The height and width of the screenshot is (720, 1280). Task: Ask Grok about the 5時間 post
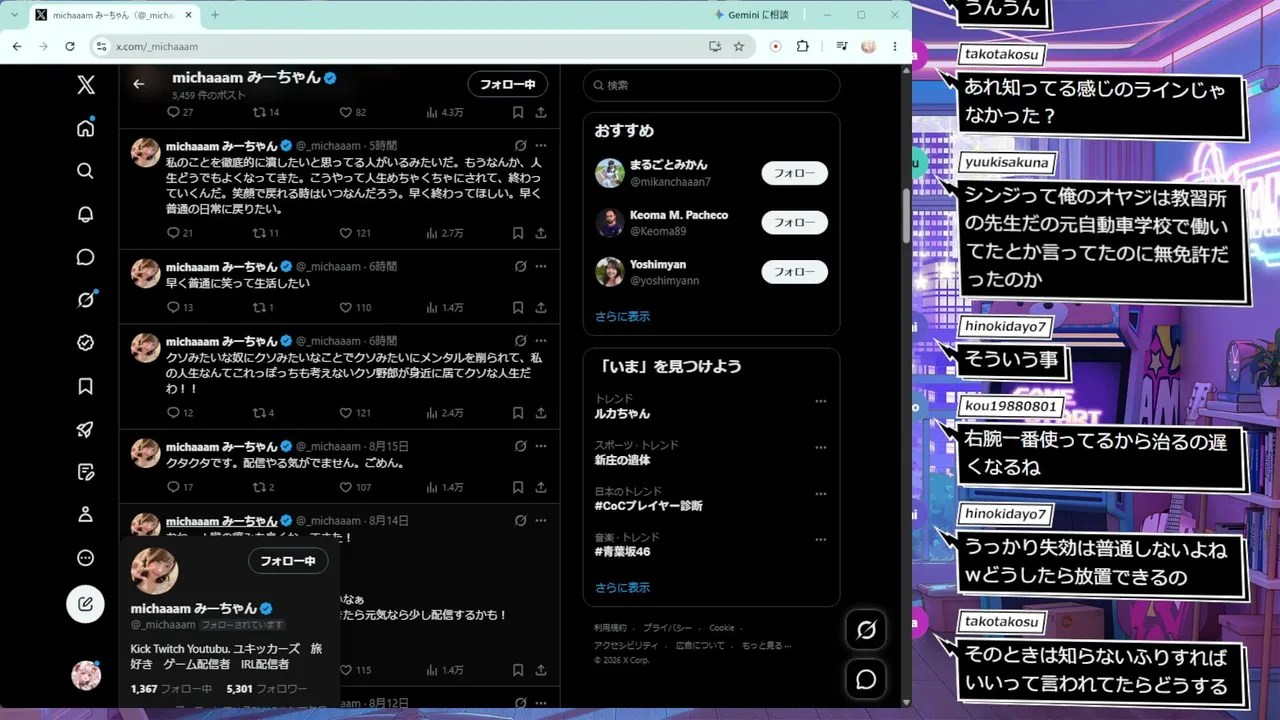point(520,145)
